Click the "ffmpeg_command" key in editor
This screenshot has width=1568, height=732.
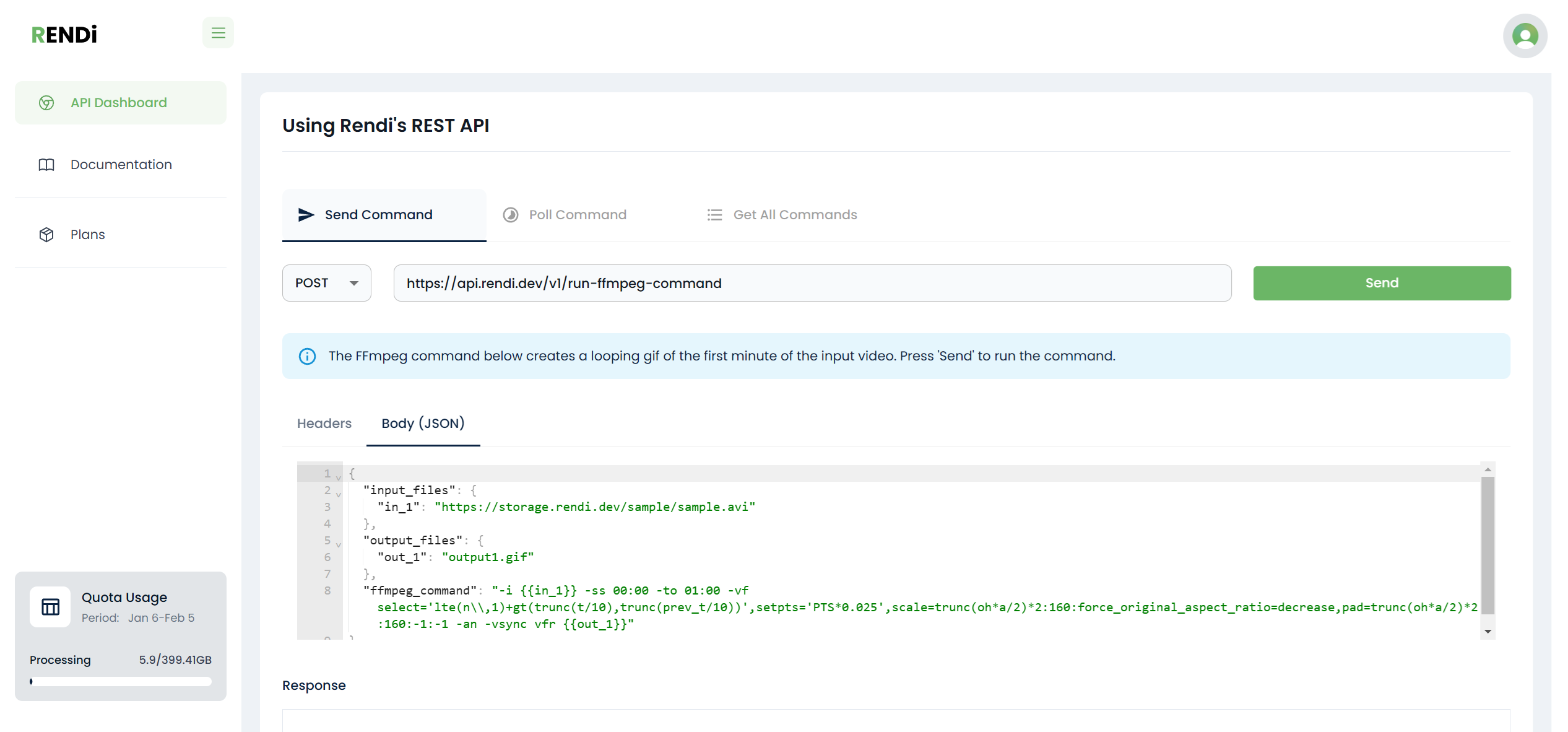[x=420, y=591]
